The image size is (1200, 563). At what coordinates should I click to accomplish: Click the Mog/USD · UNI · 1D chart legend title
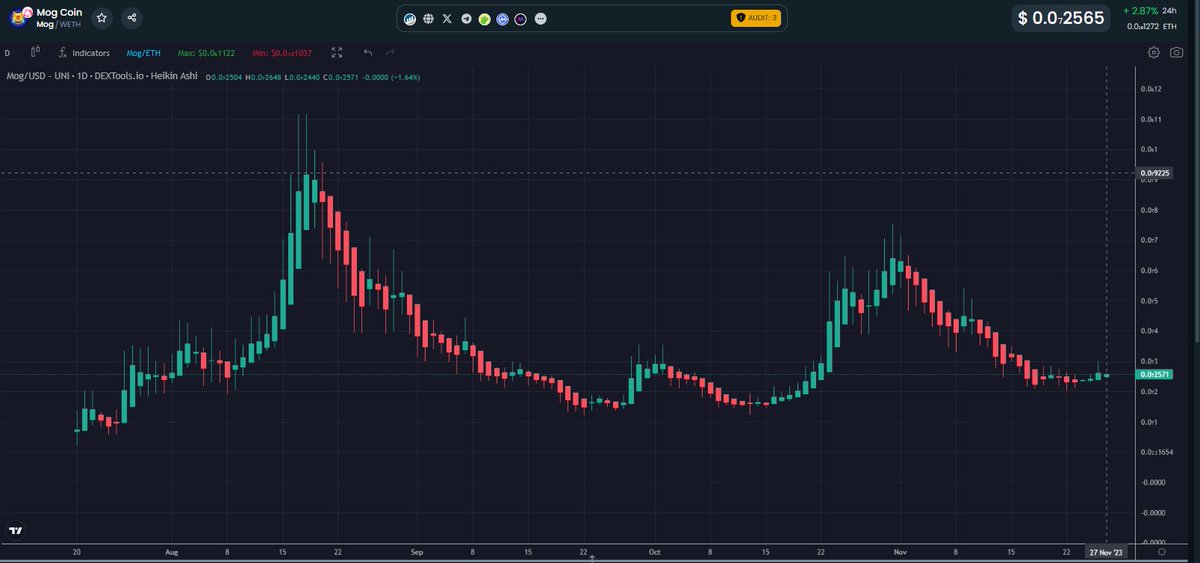[x=102, y=76]
